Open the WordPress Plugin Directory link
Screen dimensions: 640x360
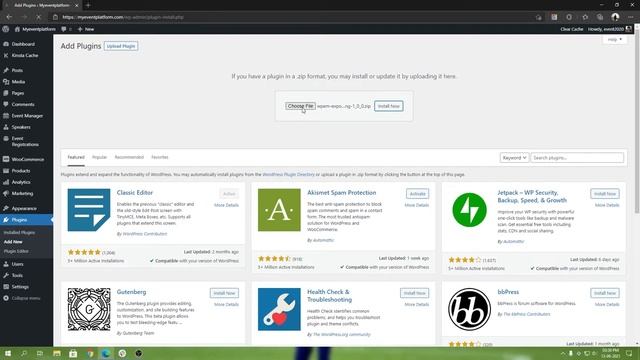coord(288,175)
